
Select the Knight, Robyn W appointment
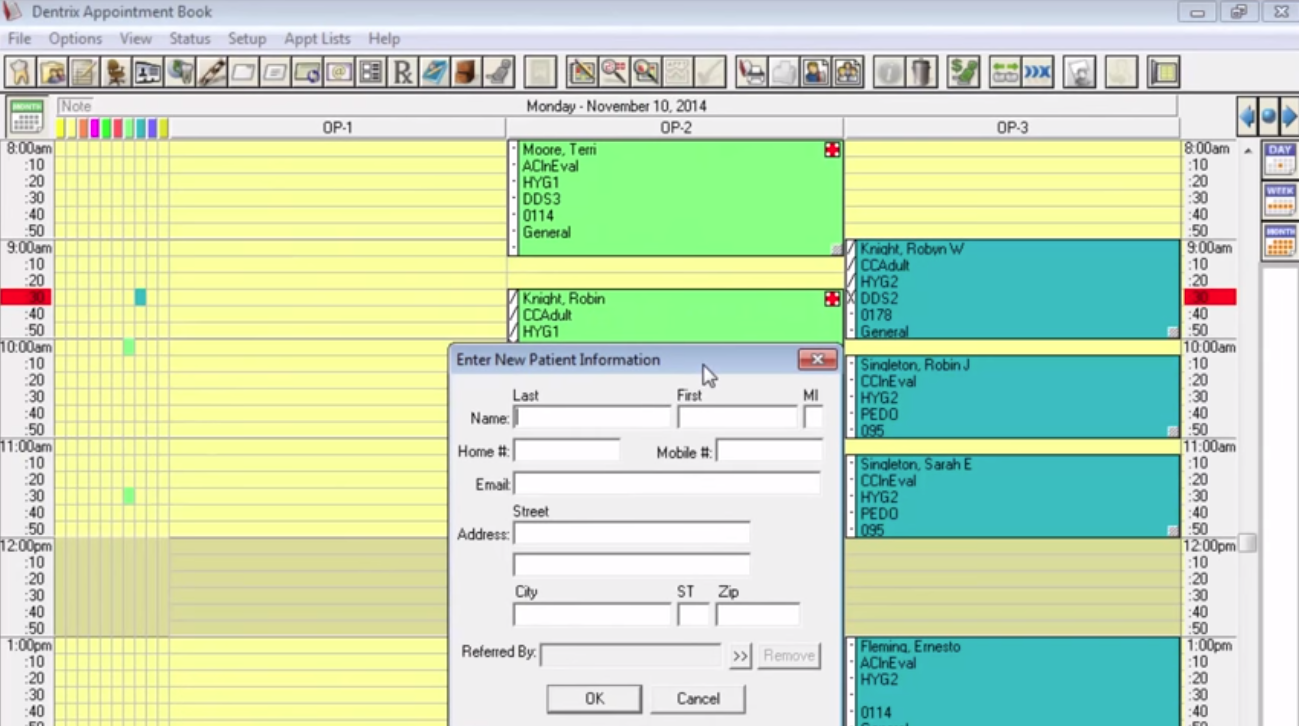tap(1013, 289)
